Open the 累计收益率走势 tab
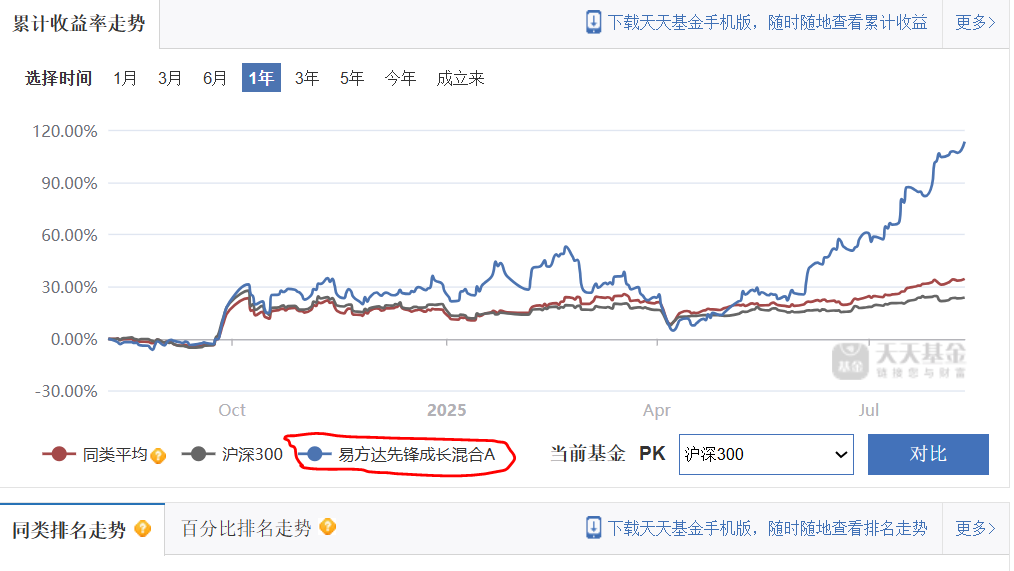Image resolution: width=1014 pixels, height=571 pixels. [x=79, y=23]
